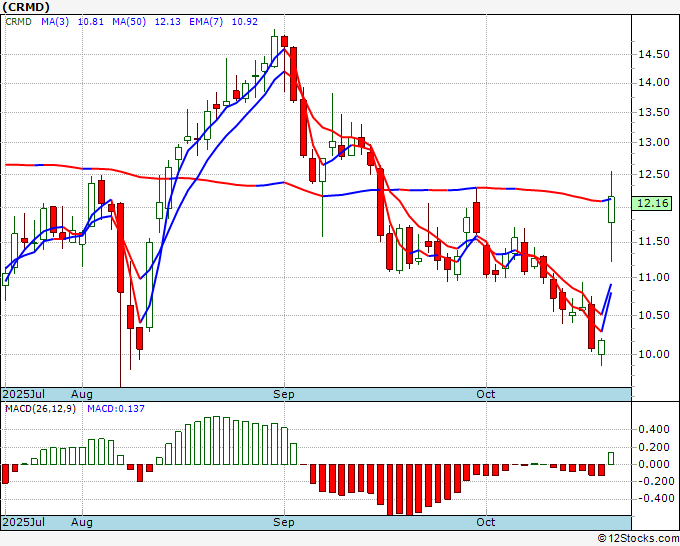Viewport: 680px width, 546px height.
Task: Click the MACD(26,12,9) indicator label
Action: (x=40, y=409)
